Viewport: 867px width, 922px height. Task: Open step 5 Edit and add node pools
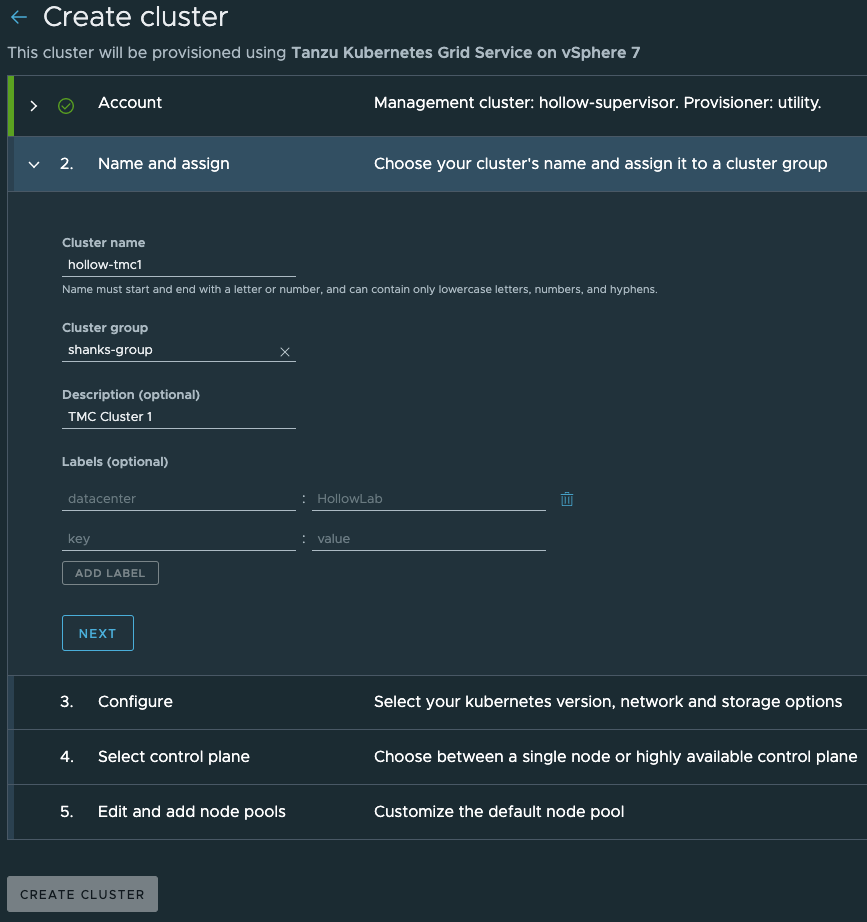point(191,812)
